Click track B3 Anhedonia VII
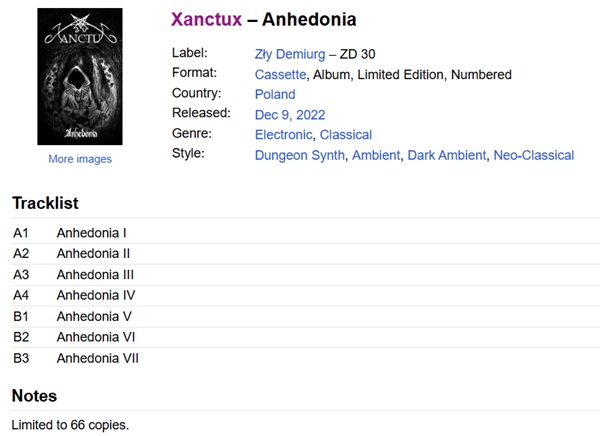Image resolution: width=600 pixels, height=436 pixels. click(x=97, y=358)
